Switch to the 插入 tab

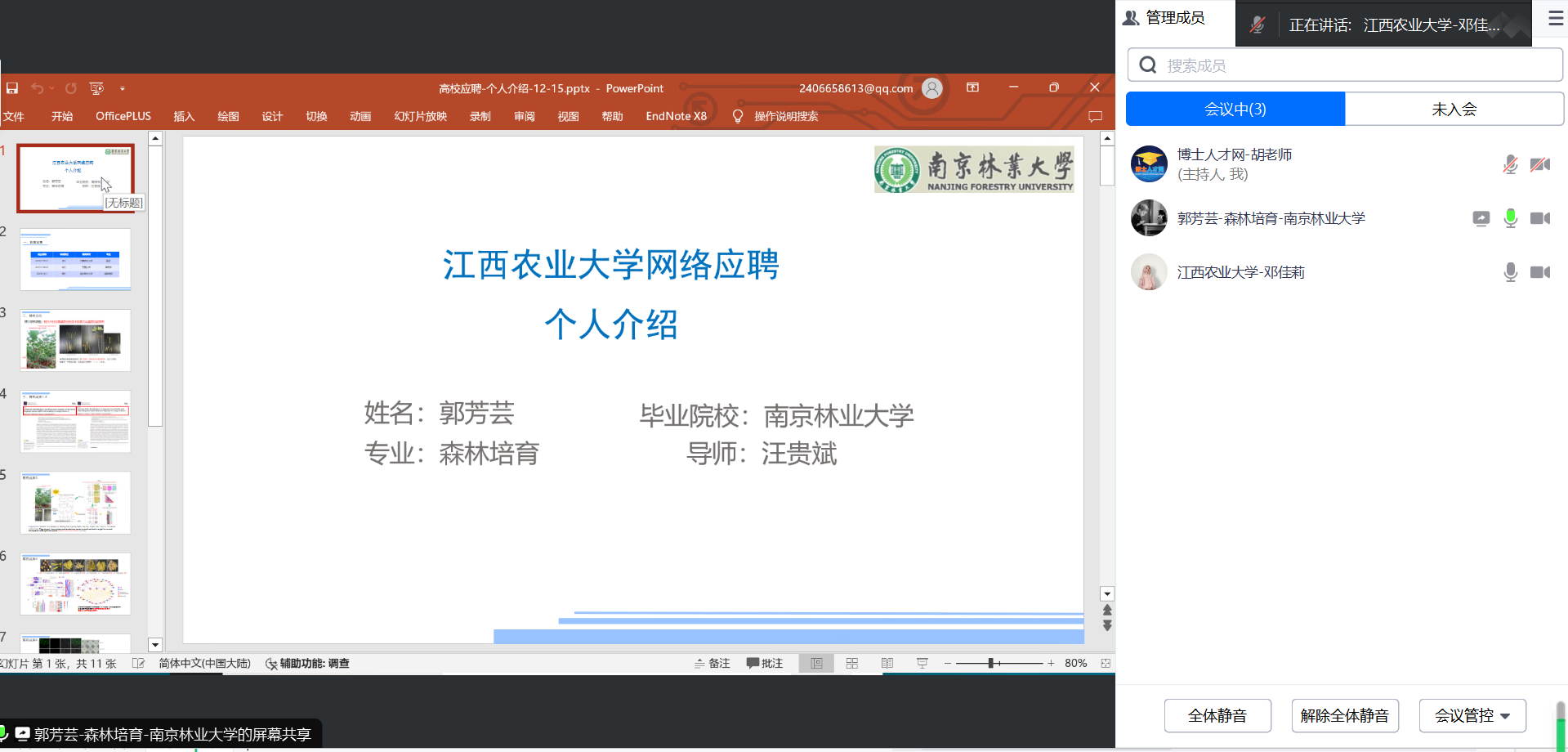(184, 116)
